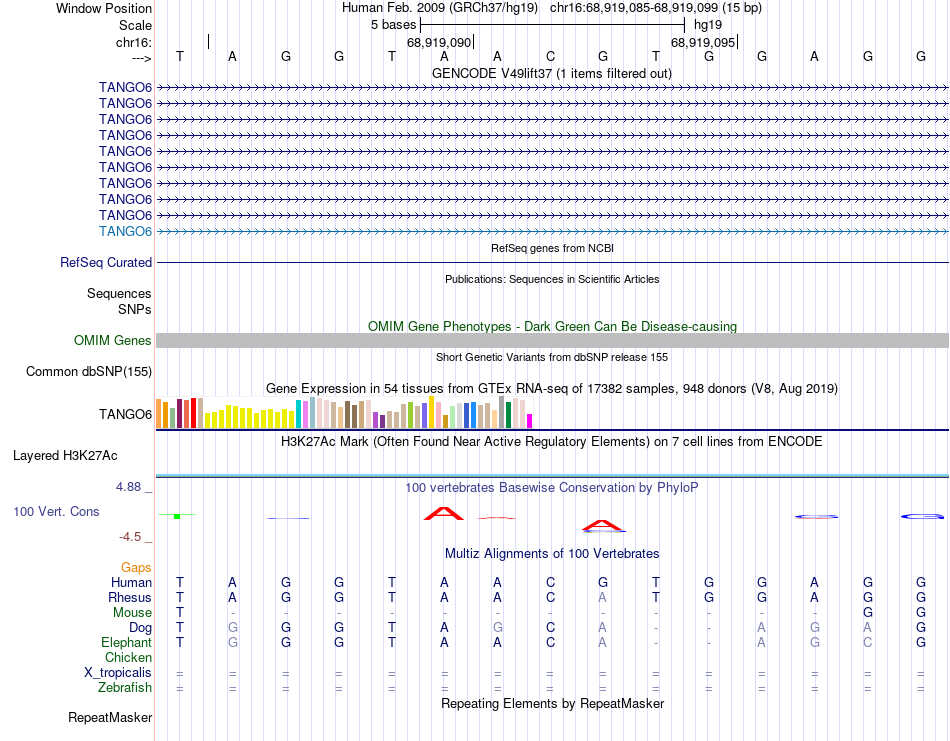Click Gene Expression in 54 tissues title
Image resolution: width=950 pixels, height=741 pixels.
(x=552, y=388)
